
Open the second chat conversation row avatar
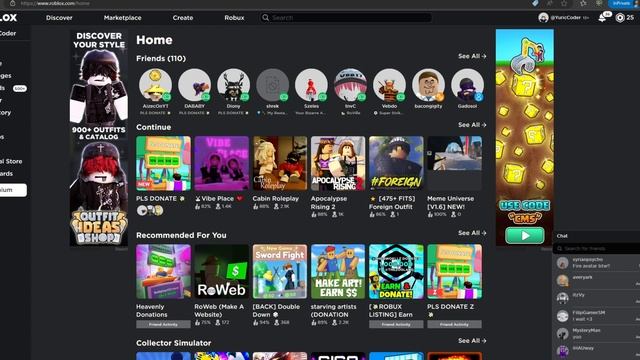(x=562, y=280)
